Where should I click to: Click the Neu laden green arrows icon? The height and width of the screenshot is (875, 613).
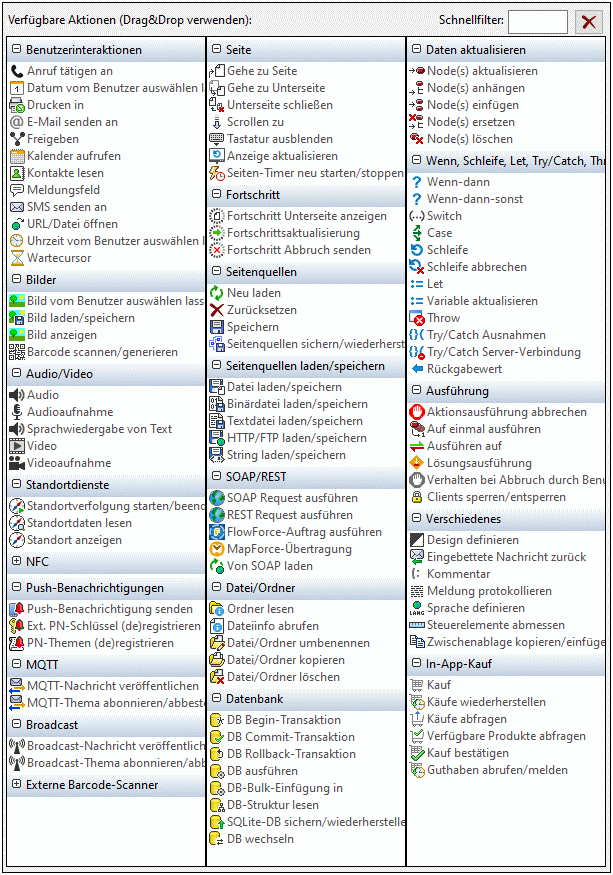[x=217, y=293]
